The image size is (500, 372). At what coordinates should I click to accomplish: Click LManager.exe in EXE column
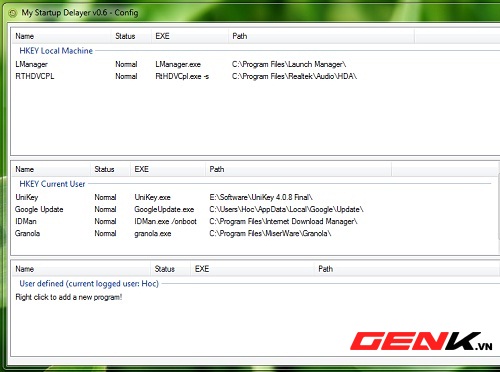(178, 64)
